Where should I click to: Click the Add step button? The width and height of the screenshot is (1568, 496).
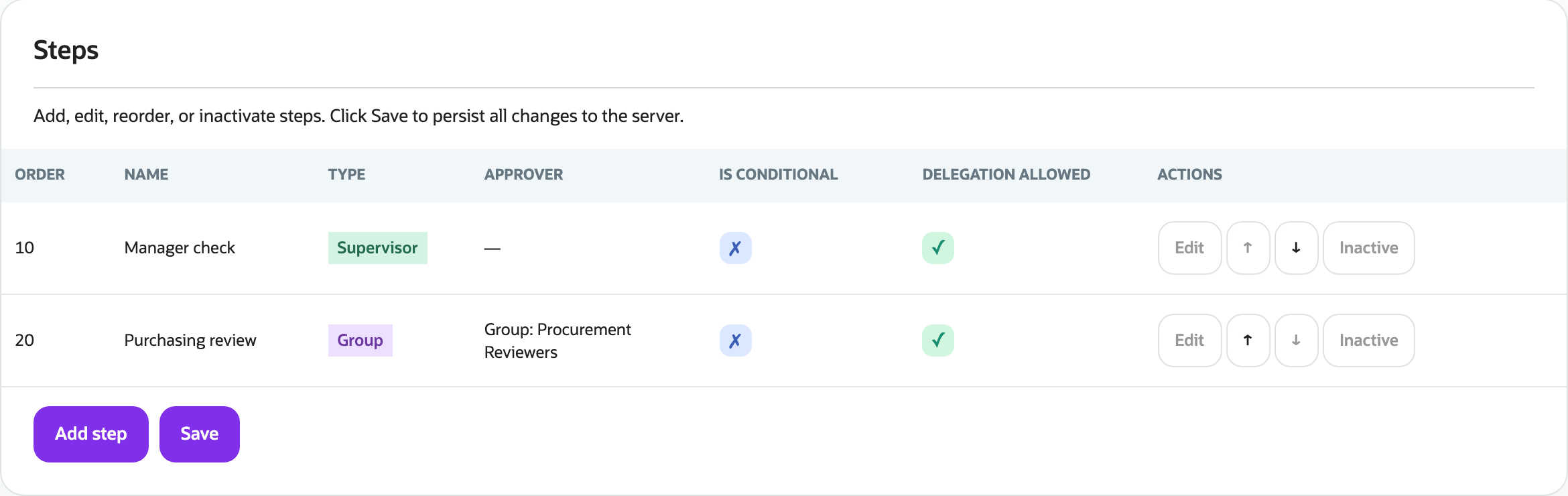pos(91,434)
